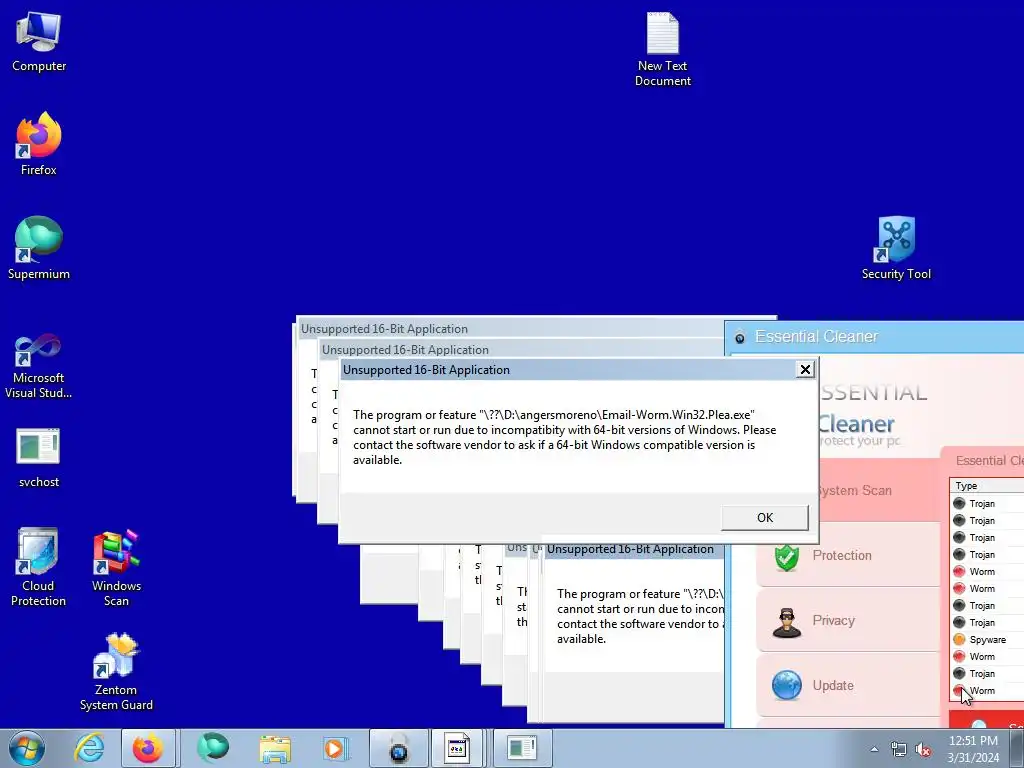
Task: Open the clock showing 12:51 PM
Action: click(x=973, y=748)
